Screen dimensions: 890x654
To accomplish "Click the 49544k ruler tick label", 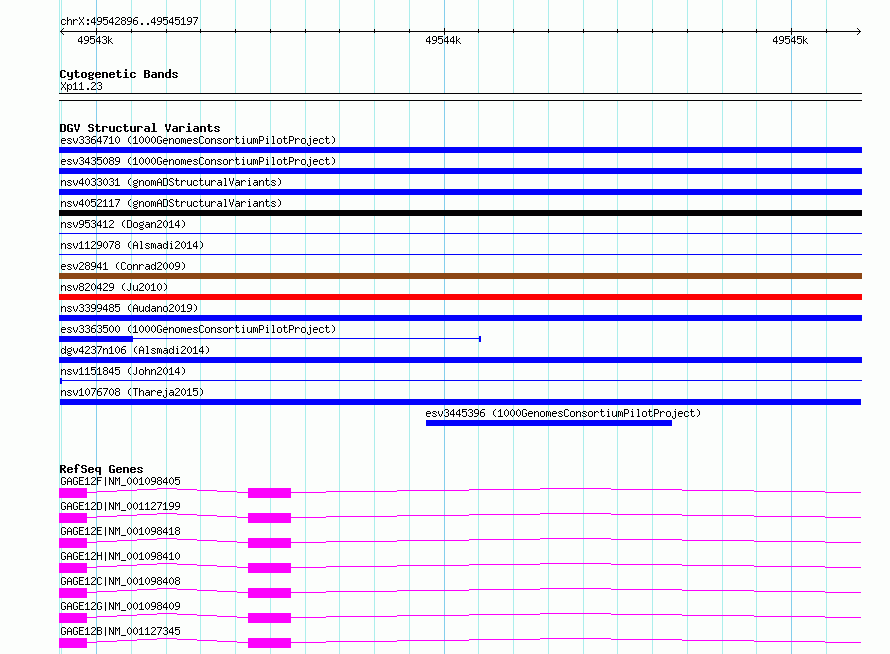I will [443, 40].
